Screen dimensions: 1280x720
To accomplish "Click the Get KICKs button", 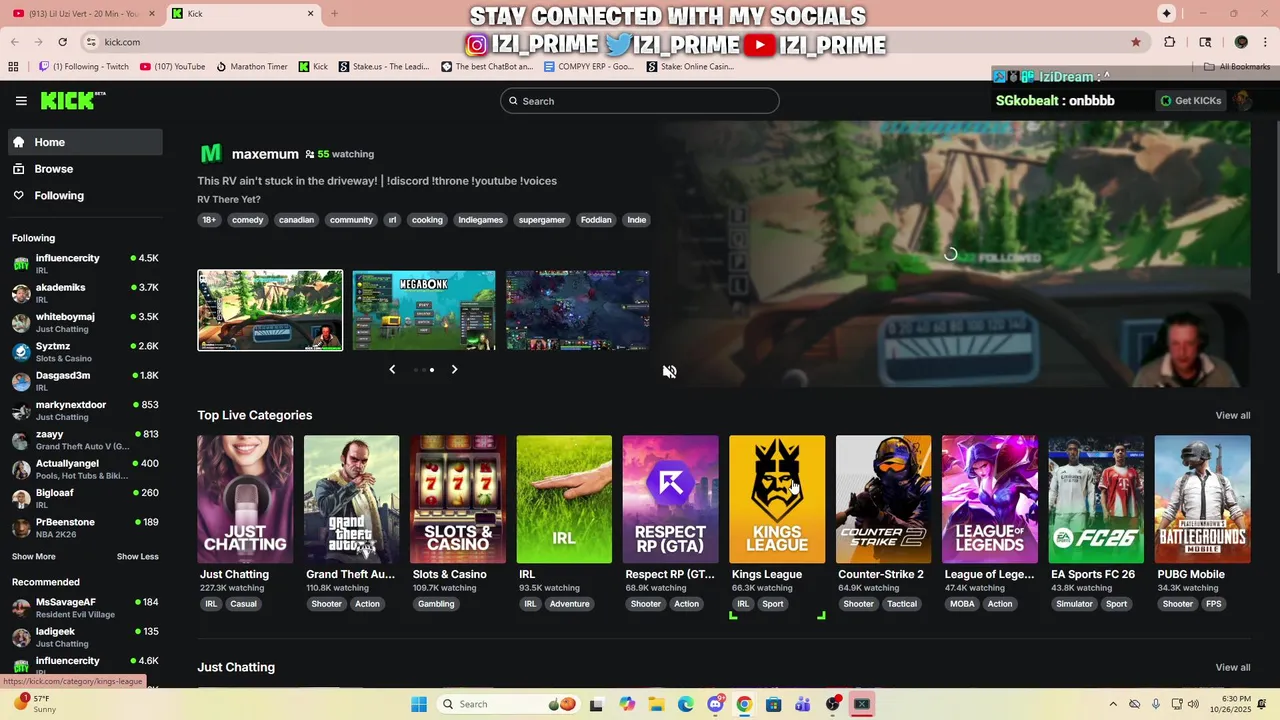I will point(1191,101).
